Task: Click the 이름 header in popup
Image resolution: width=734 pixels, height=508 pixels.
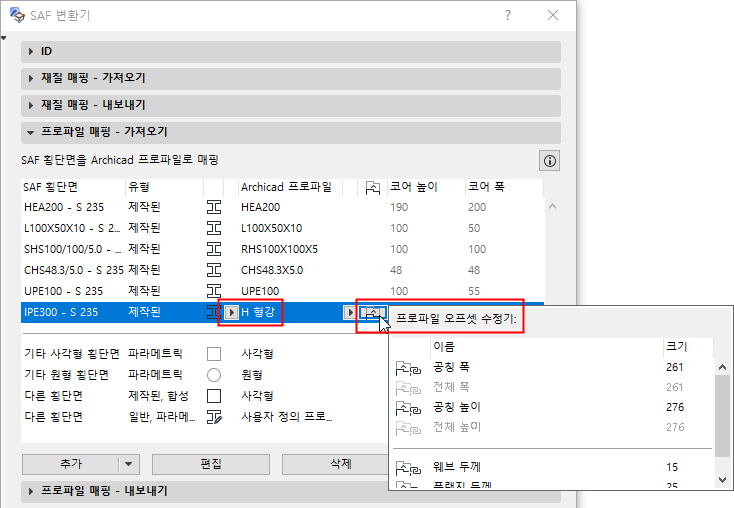Action: point(546,347)
